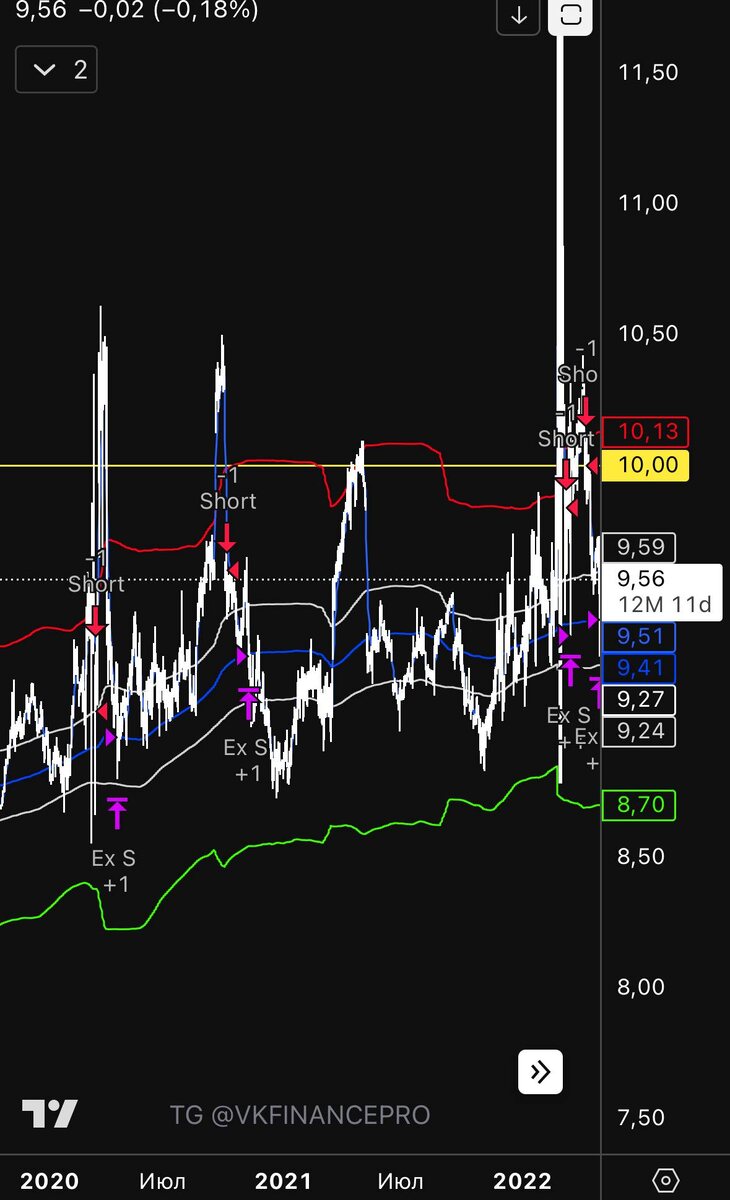
Task: Click the current price label 9,56
Action: (661, 591)
